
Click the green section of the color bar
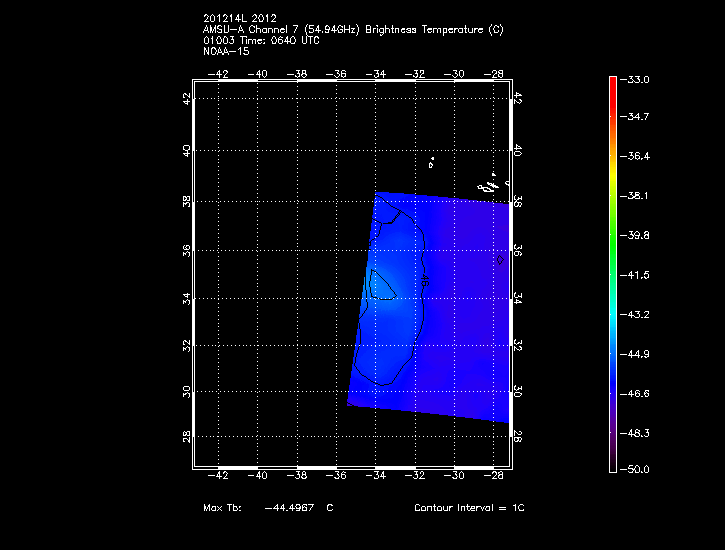click(x=613, y=240)
